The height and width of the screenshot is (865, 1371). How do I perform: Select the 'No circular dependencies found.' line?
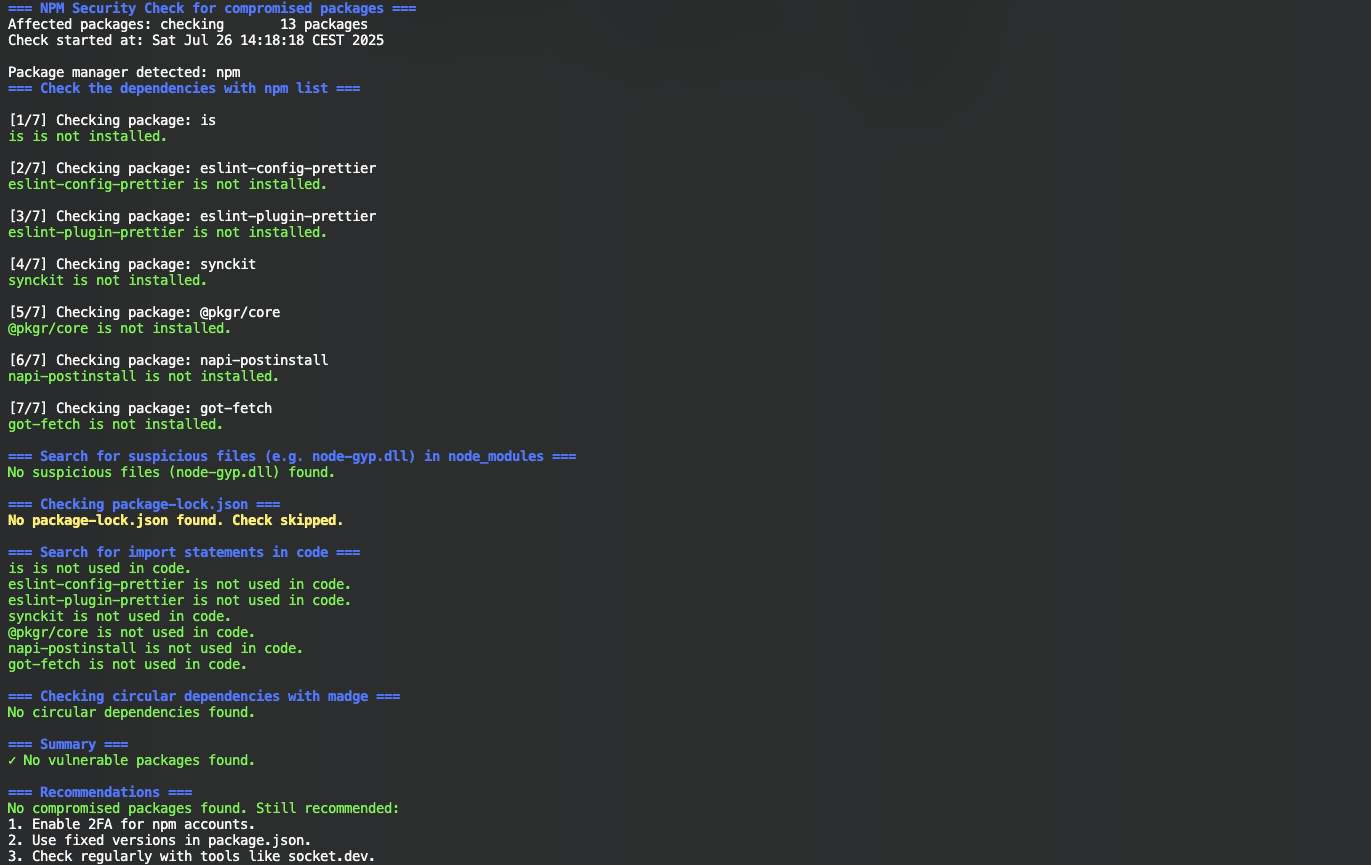coord(132,712)
